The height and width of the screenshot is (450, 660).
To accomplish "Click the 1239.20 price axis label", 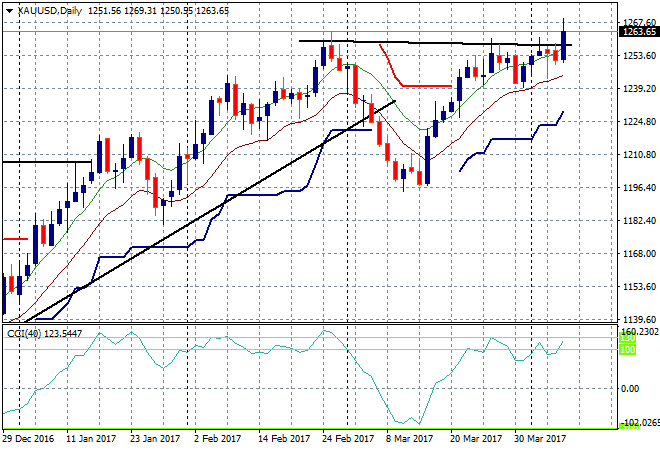I will click(x=639, y=88).
